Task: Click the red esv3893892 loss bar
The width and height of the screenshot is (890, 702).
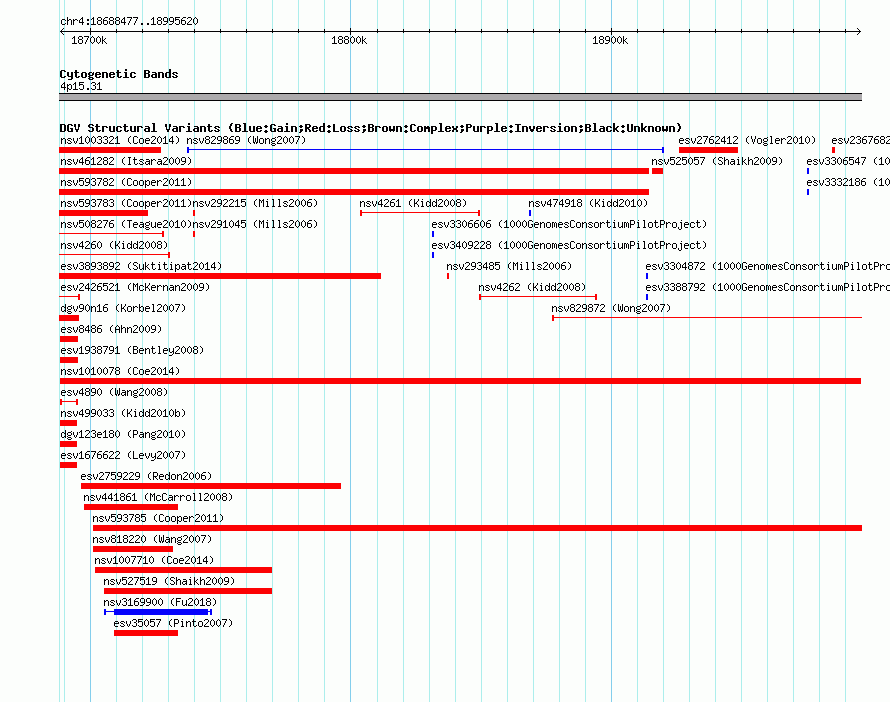Action: 220,276
